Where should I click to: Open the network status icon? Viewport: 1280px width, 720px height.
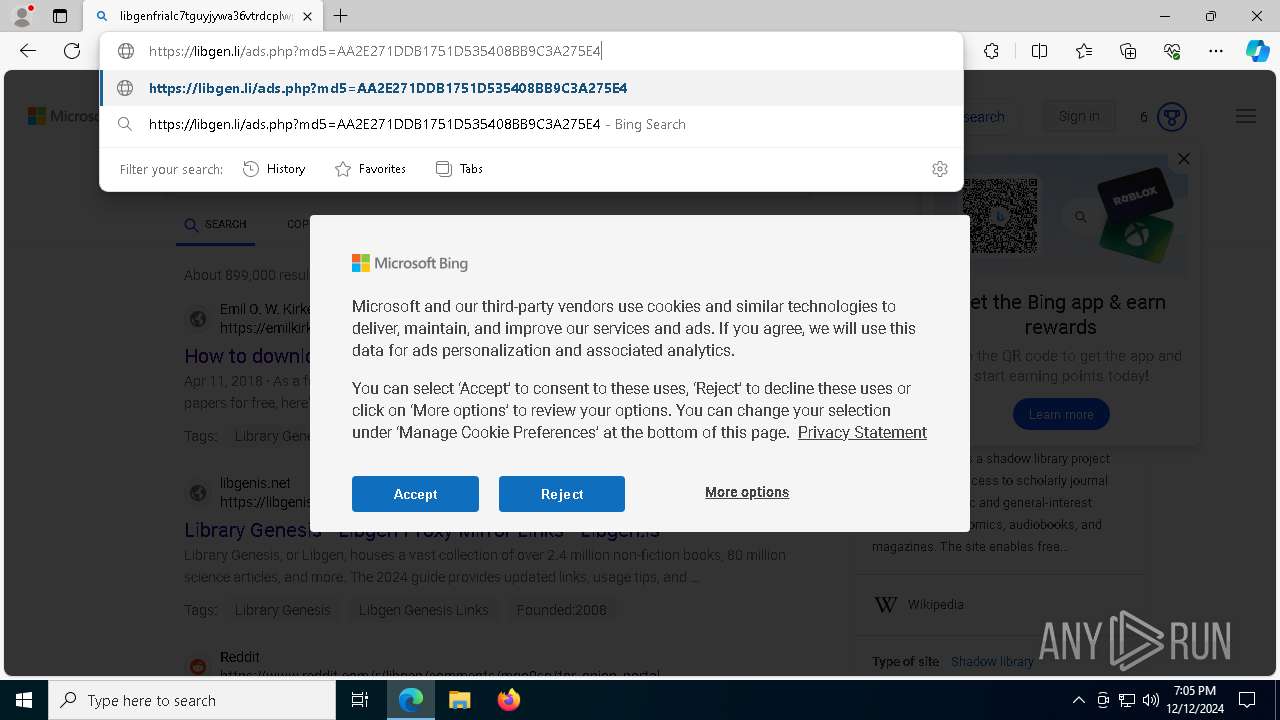(x=1126, y=700)
